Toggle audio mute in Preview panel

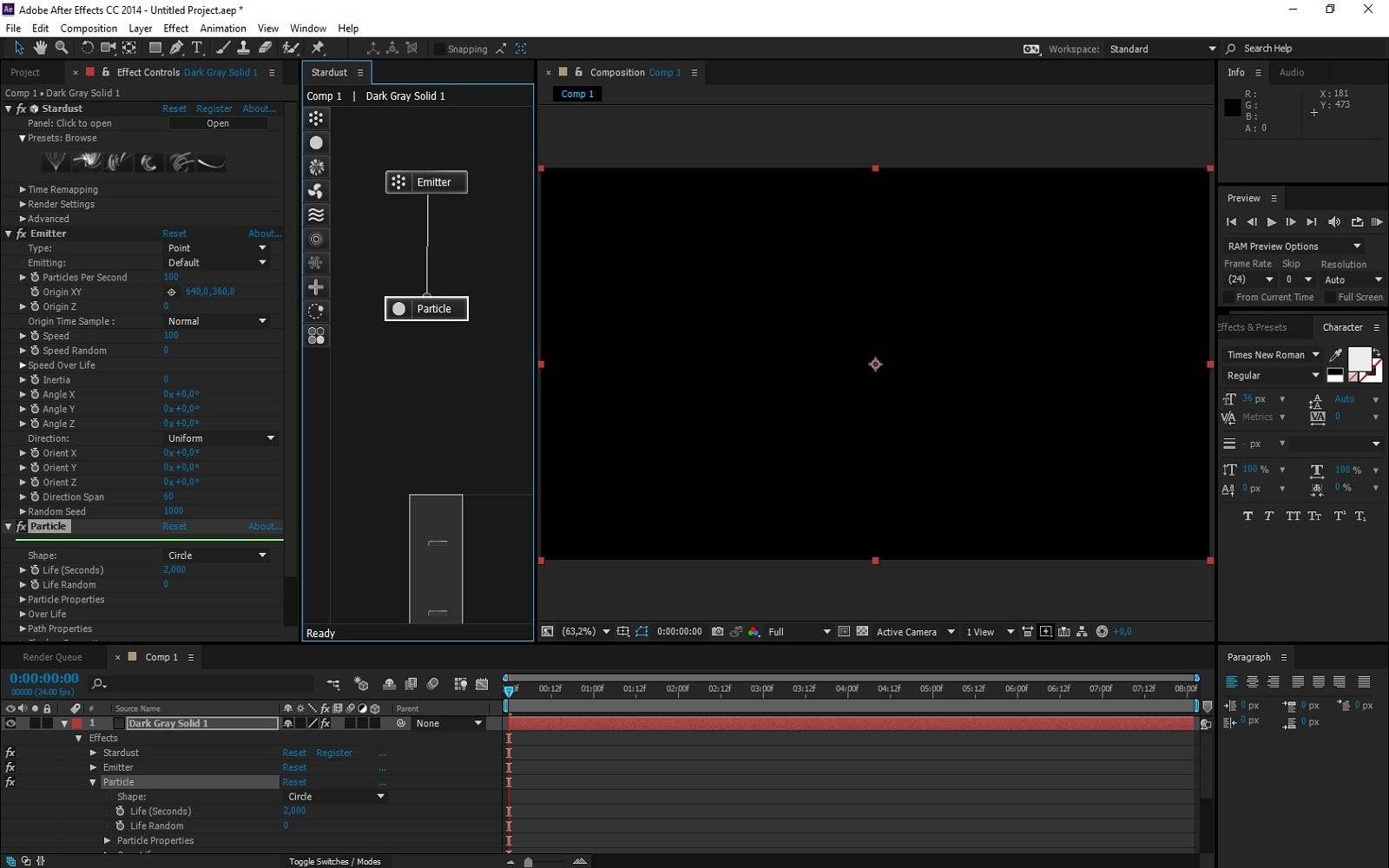(1334, 222)
